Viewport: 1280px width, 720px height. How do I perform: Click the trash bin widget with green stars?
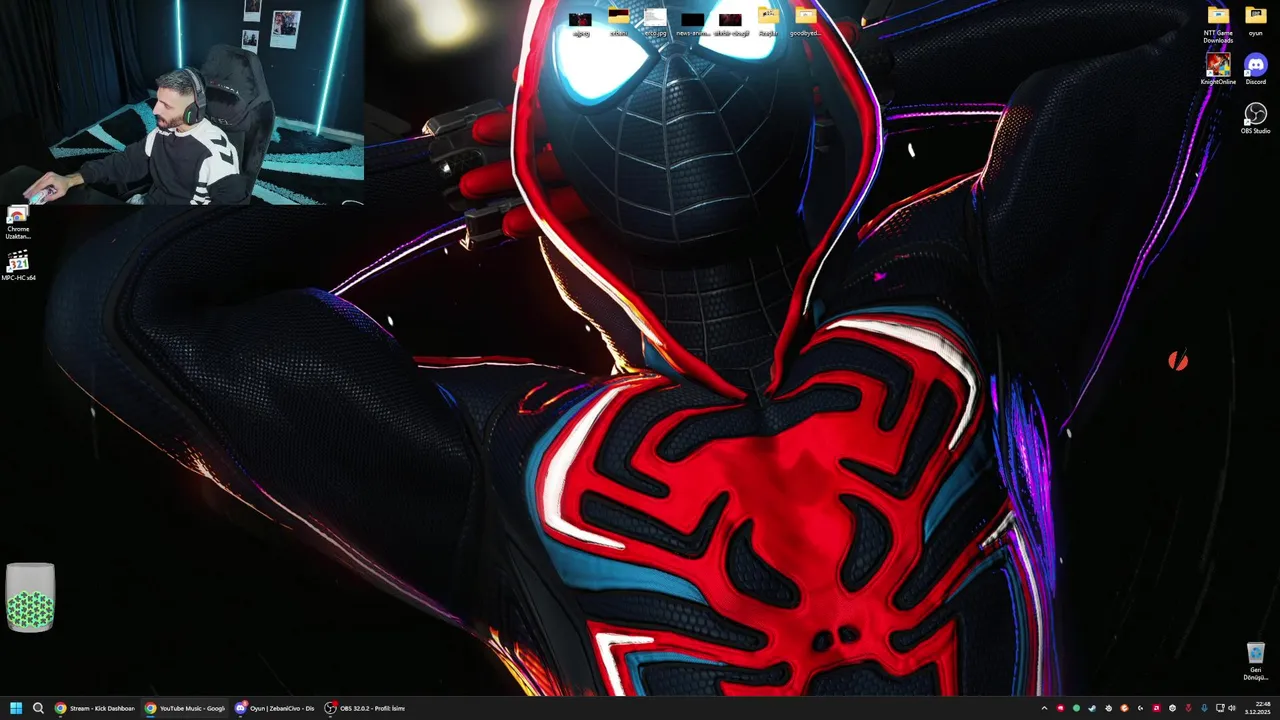pos(30,598)
